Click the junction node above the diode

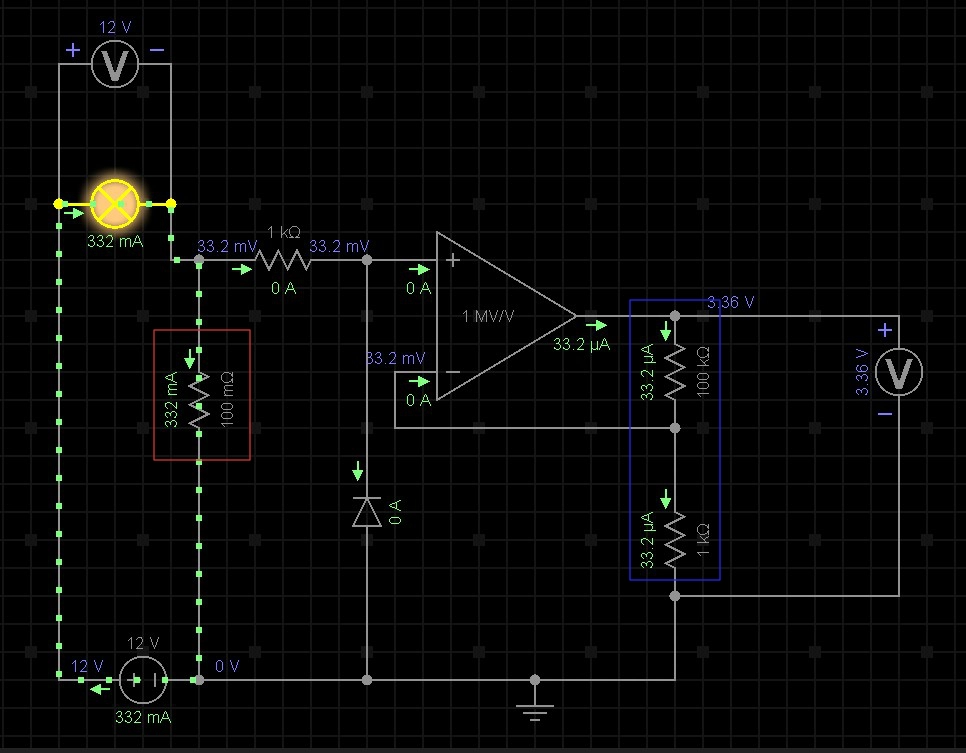[x=367, y=260]
